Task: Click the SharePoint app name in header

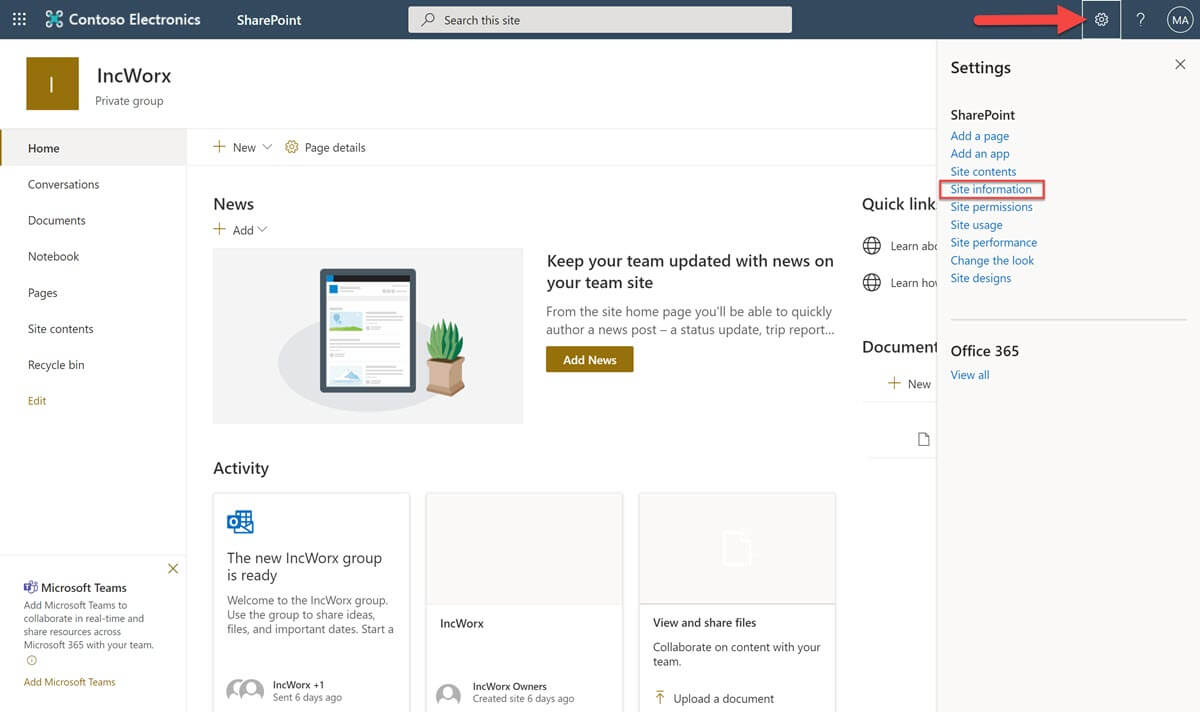Action: [x=269, y=20]
